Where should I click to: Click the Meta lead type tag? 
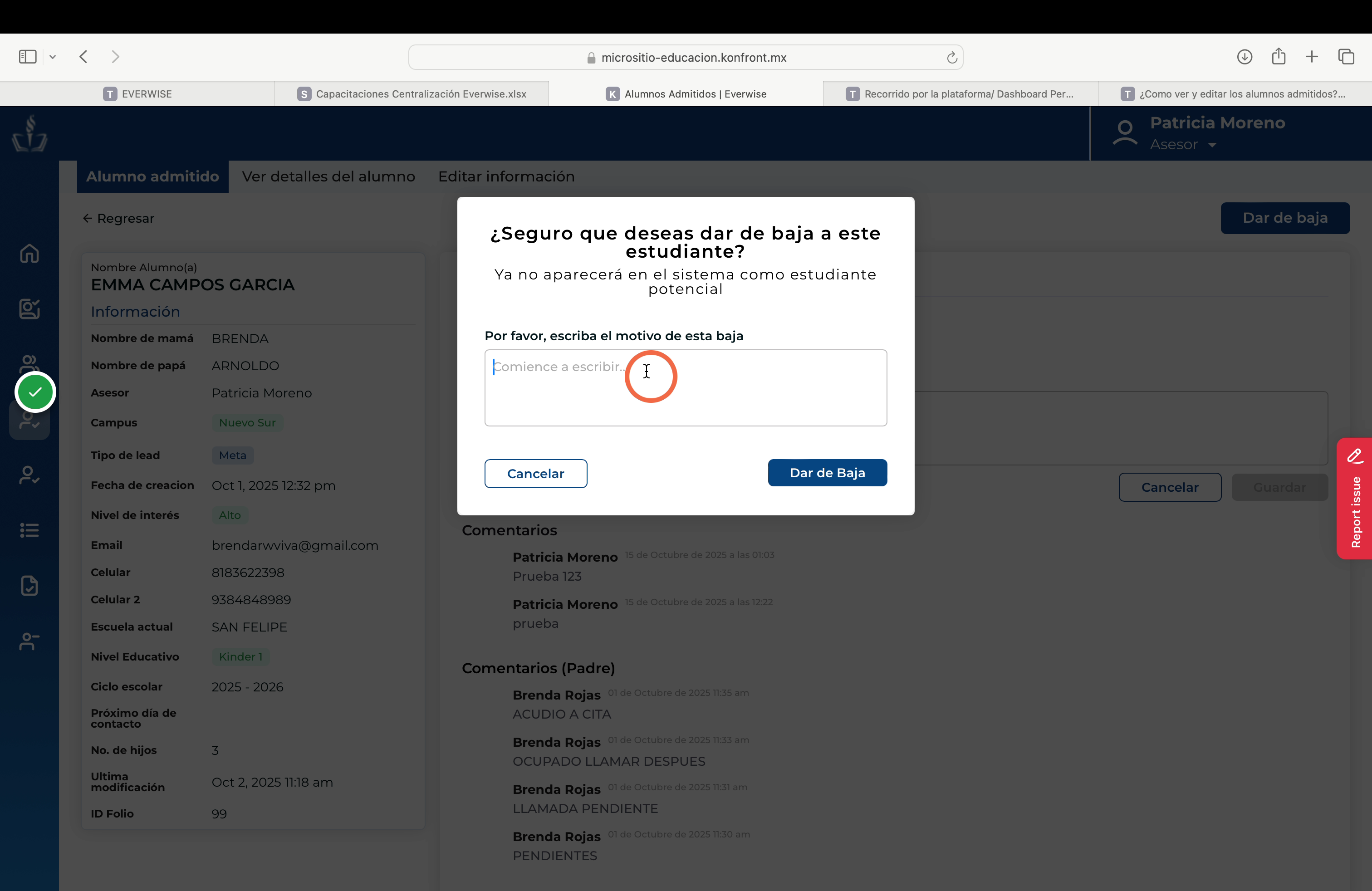click(232, 455)
